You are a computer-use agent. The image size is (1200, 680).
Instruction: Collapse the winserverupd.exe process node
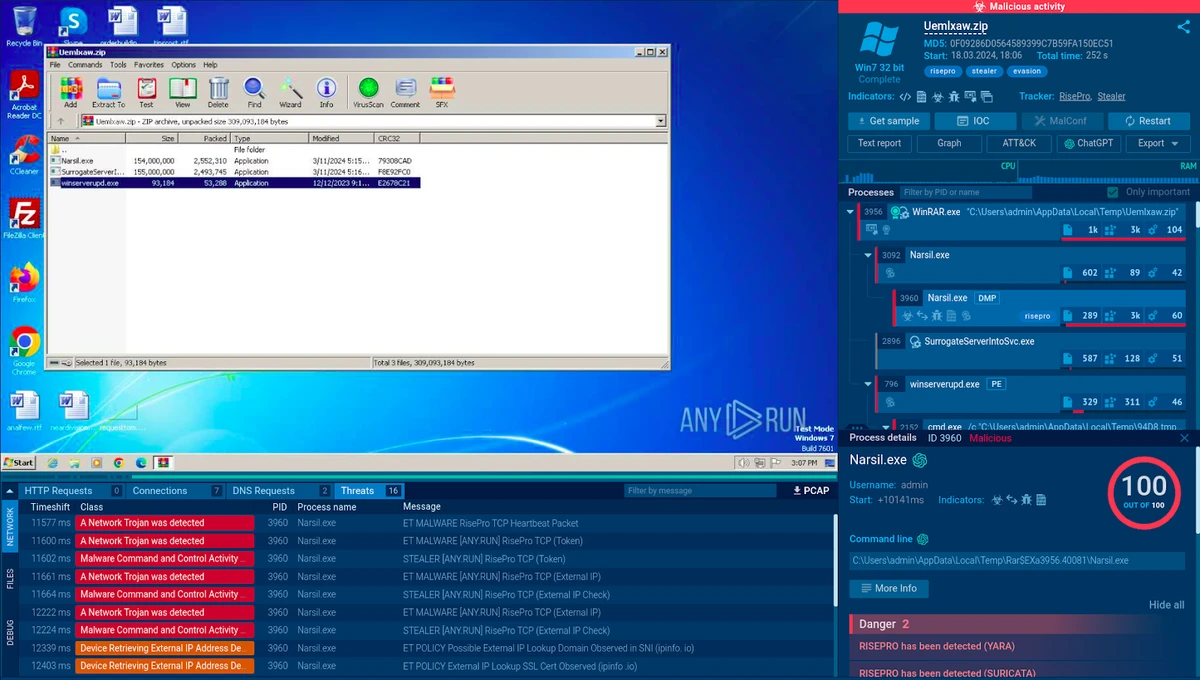click(868, 384)
